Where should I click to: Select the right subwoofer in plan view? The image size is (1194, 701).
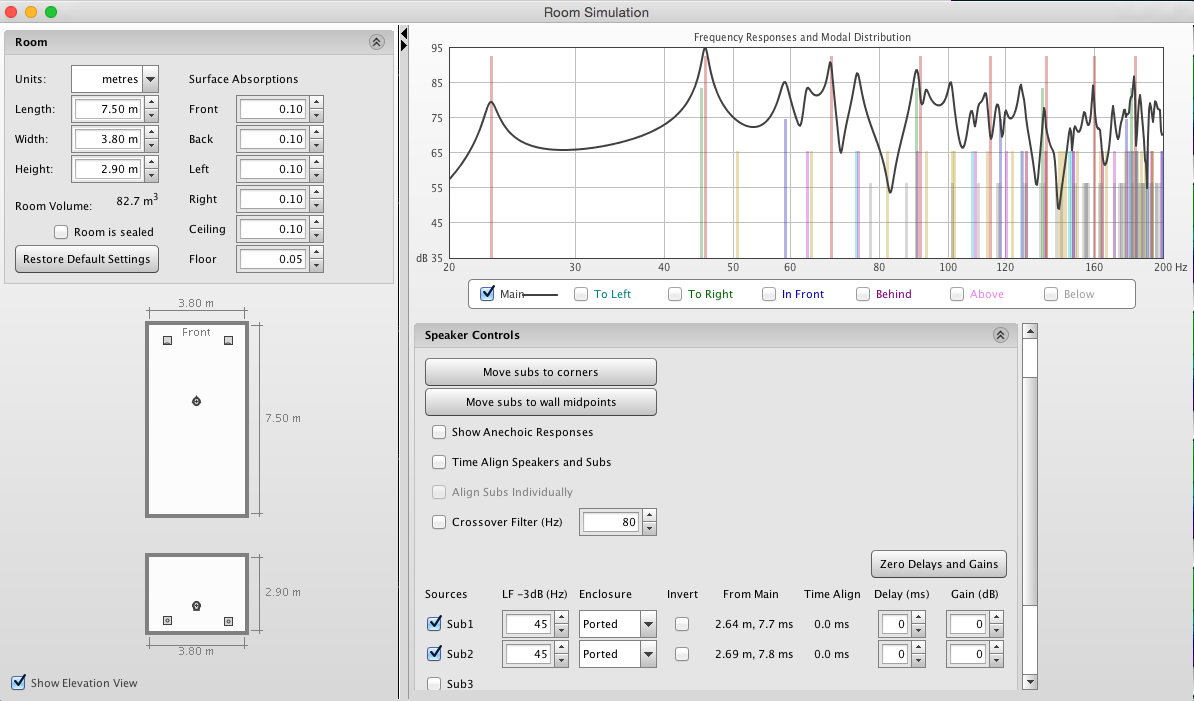[x=229, y=341]
